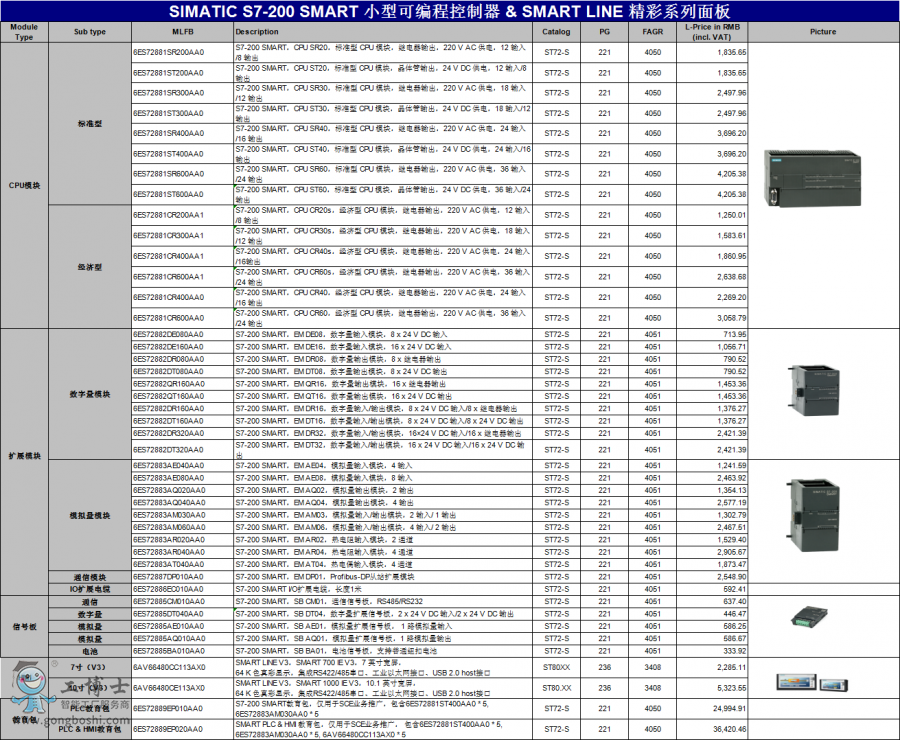Click the 经济型 sub type cell
The width and height of the screenshot is (900, 740).
pos(90,267)
